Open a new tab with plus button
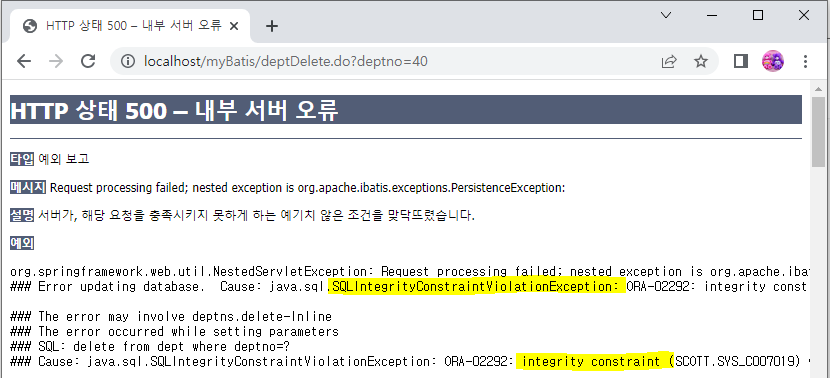 point(272,26)
